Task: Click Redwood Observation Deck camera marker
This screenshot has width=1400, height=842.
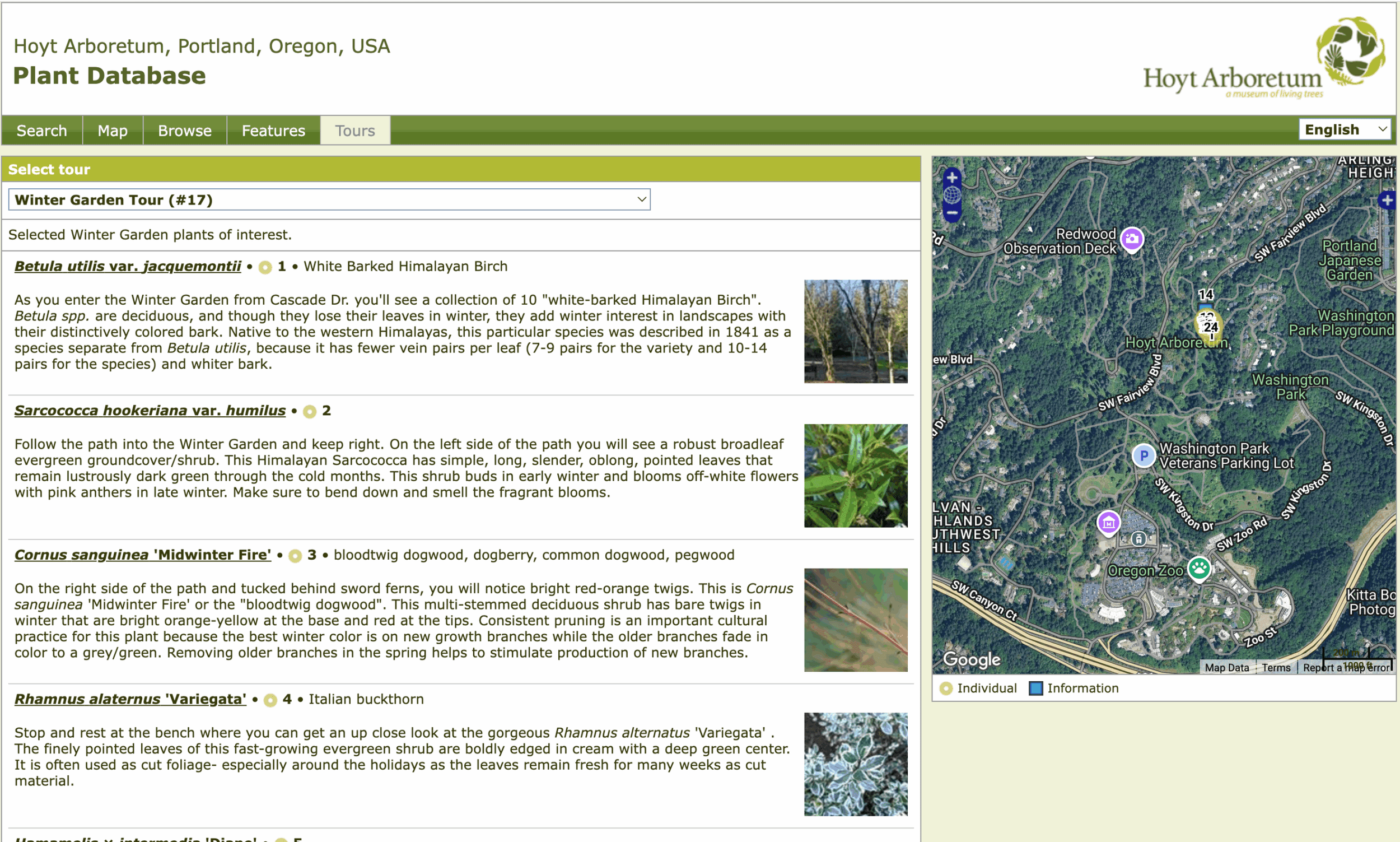Action: [1132, 239]
